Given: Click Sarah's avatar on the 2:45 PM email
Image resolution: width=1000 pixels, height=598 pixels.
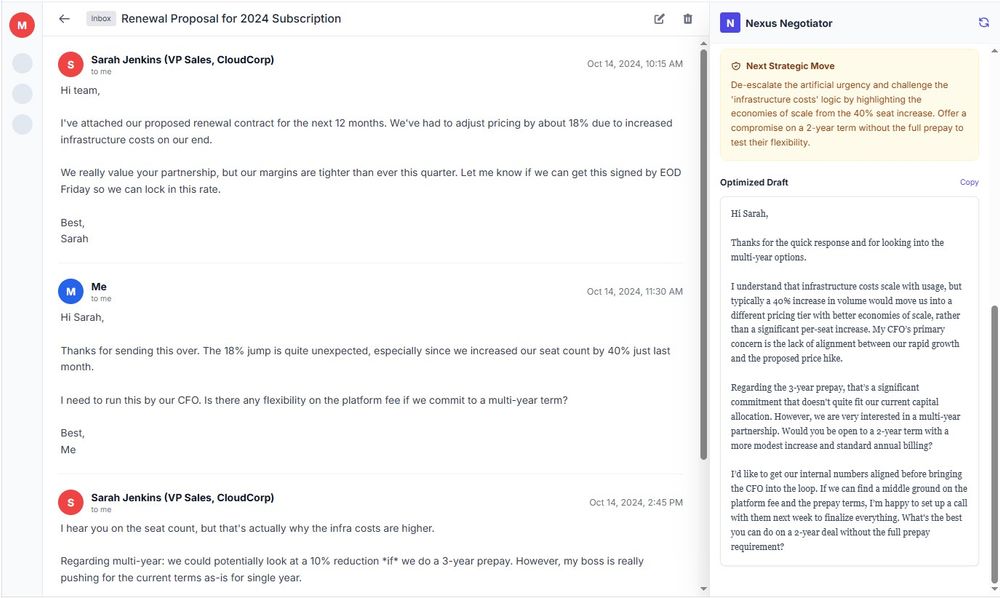Looking at the screenshot, I should coord(71,502).
